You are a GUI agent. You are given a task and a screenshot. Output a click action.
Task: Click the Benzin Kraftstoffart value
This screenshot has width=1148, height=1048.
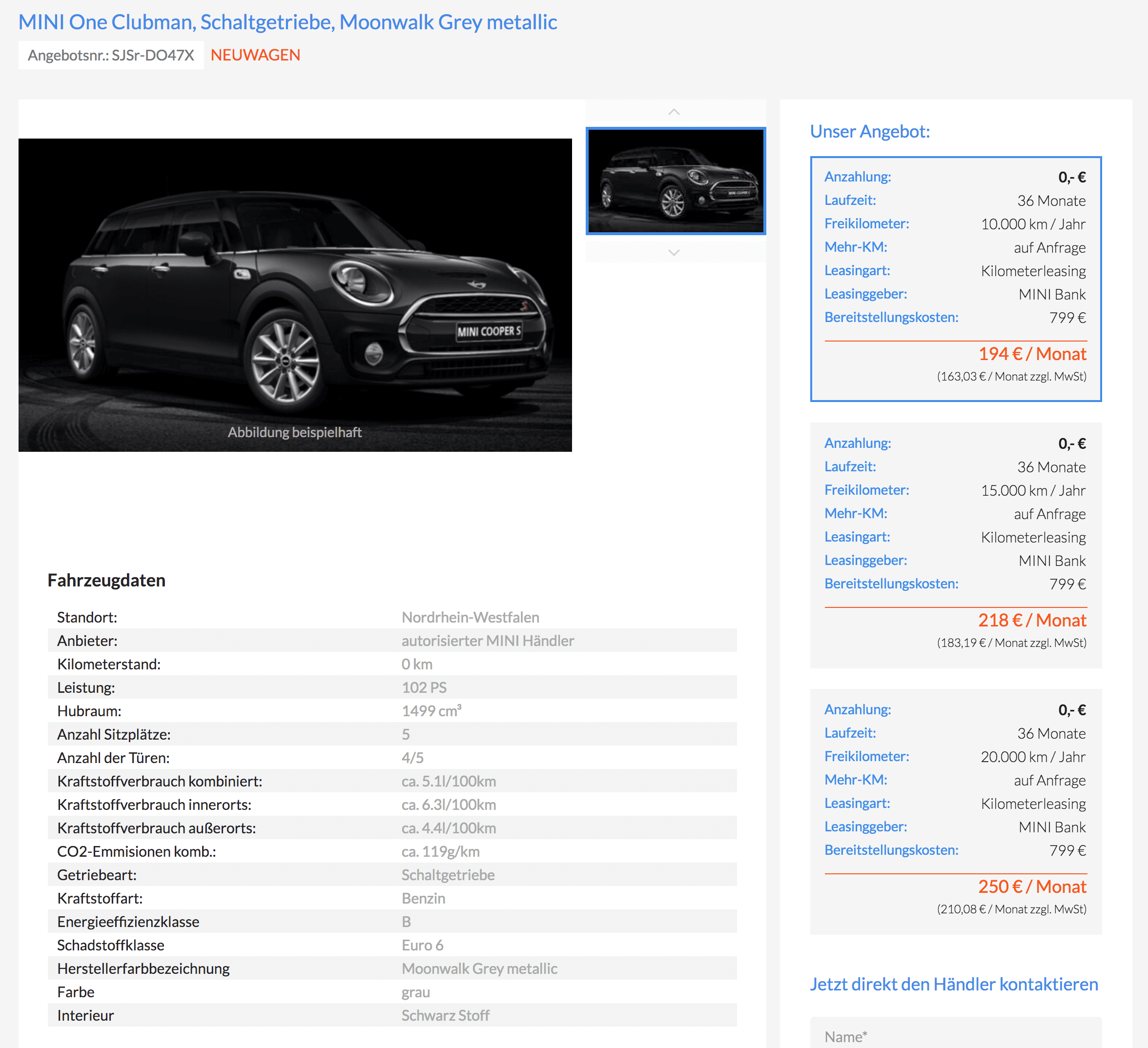(x=424, y=898)
